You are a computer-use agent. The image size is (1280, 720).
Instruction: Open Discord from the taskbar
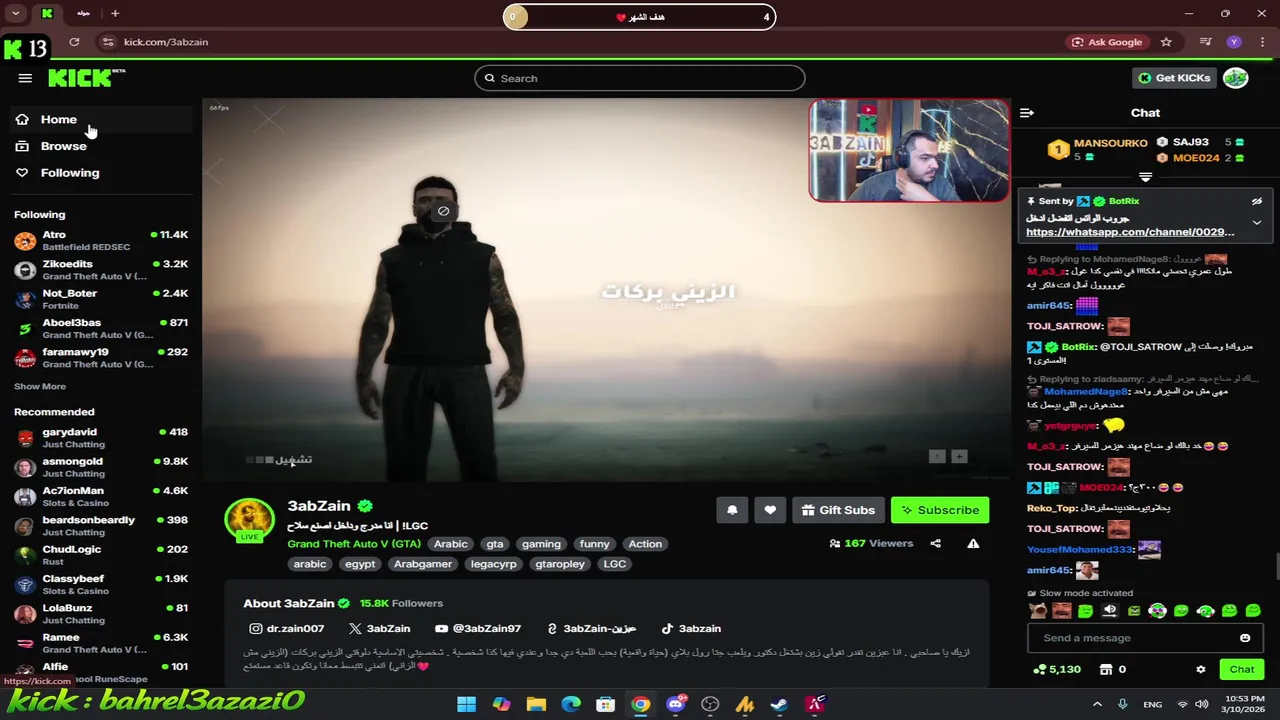click(675, 705)
